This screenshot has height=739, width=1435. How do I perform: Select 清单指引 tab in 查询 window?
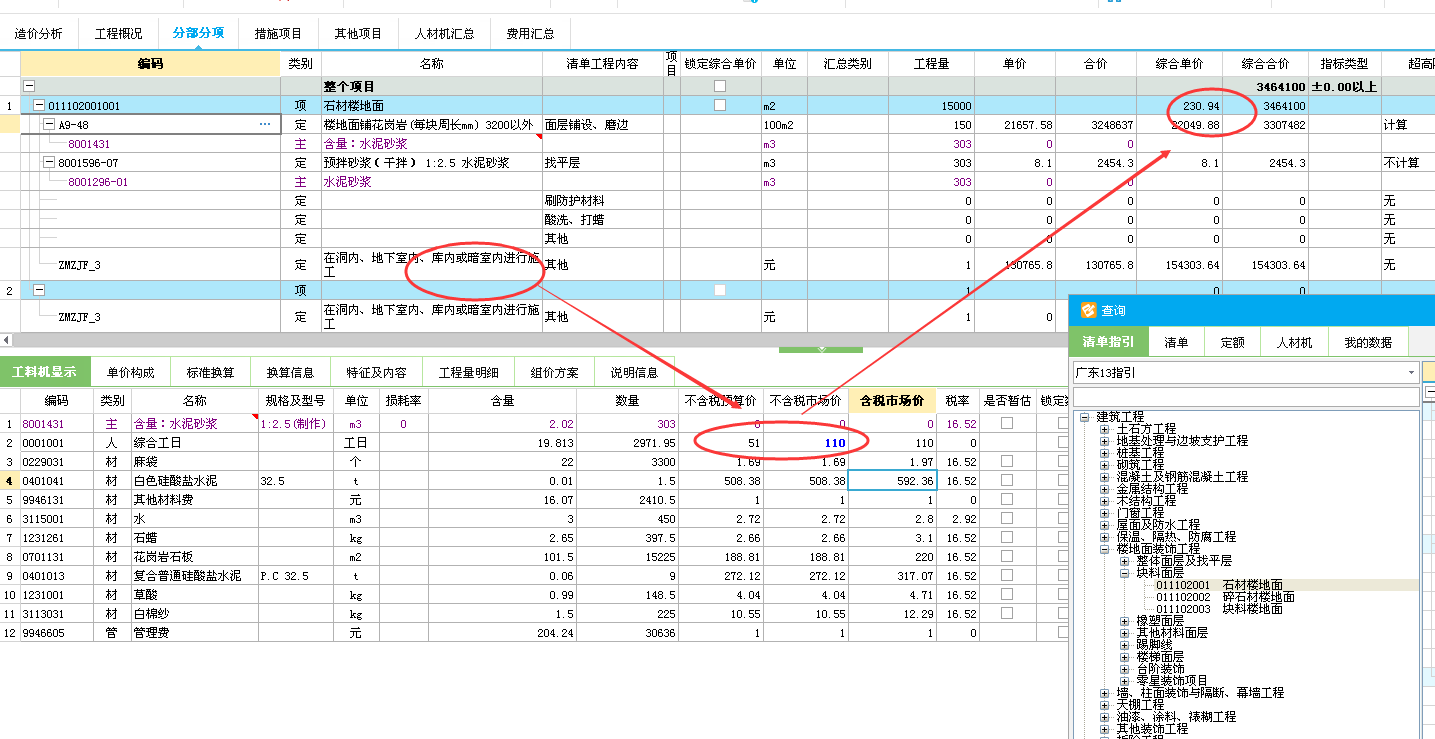pyautogui.click(x=1108, y=342)
